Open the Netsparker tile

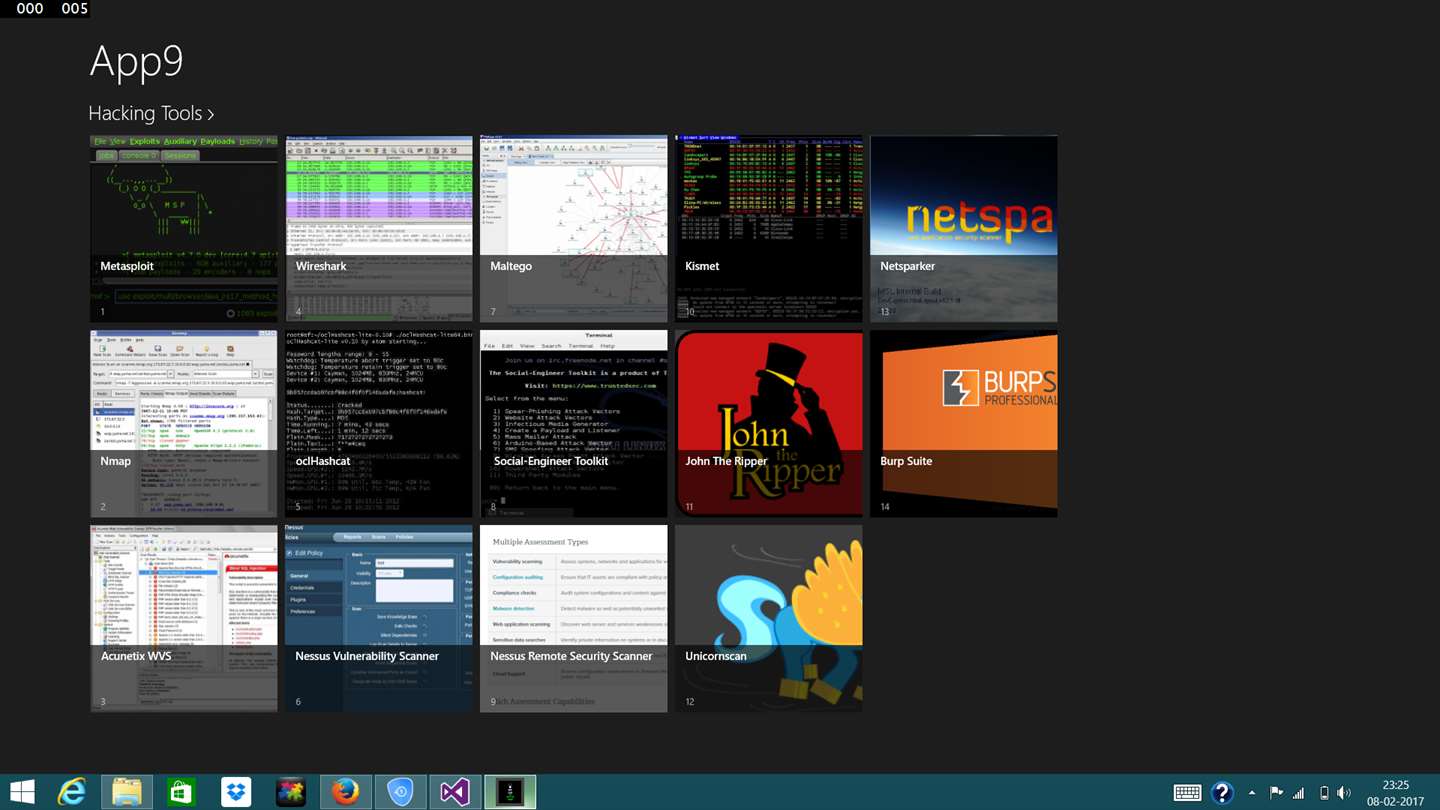click(x=964, y=229)
